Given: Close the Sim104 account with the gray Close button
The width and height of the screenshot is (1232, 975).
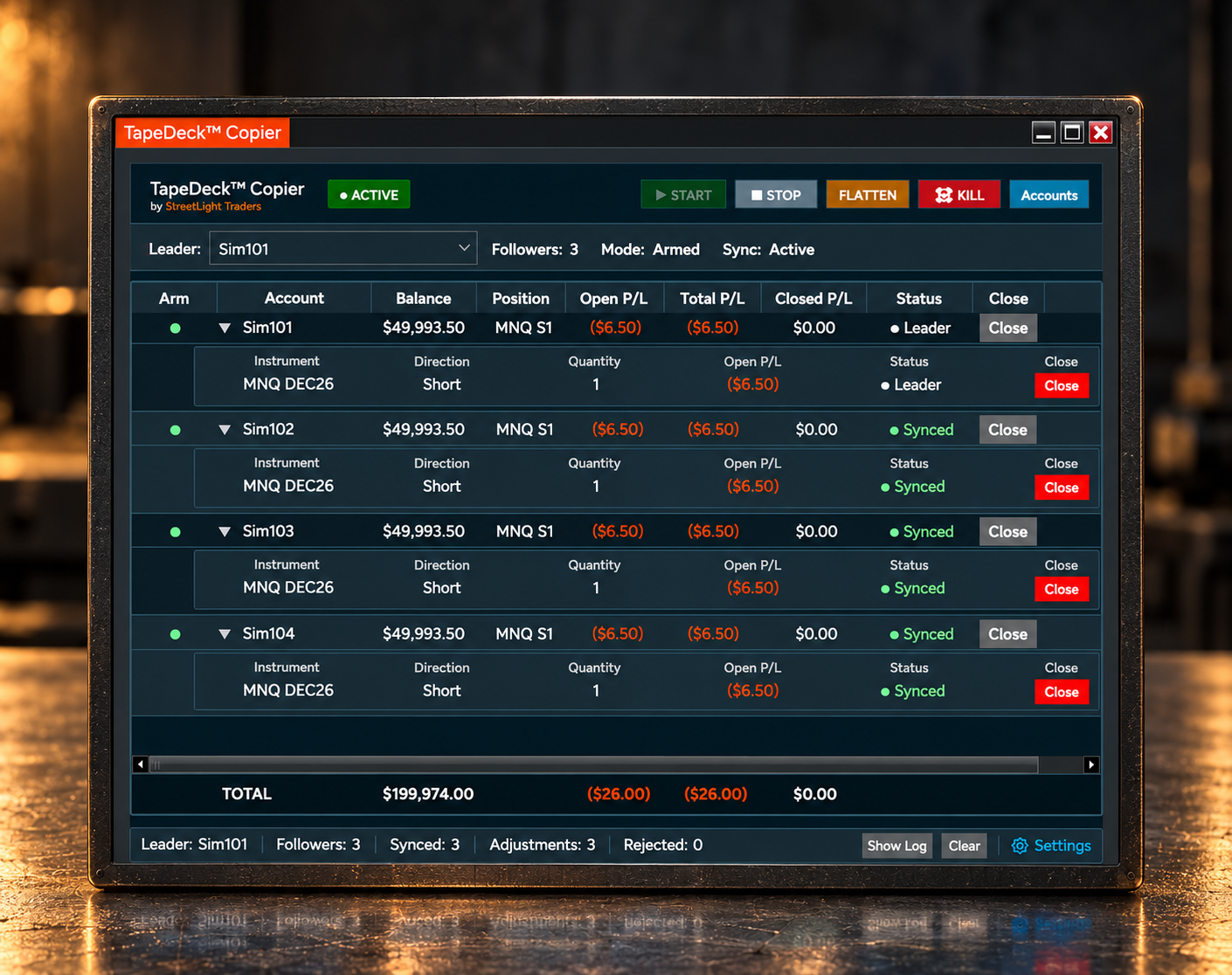Looking at the screenshot, I should tap(1008, 634).
